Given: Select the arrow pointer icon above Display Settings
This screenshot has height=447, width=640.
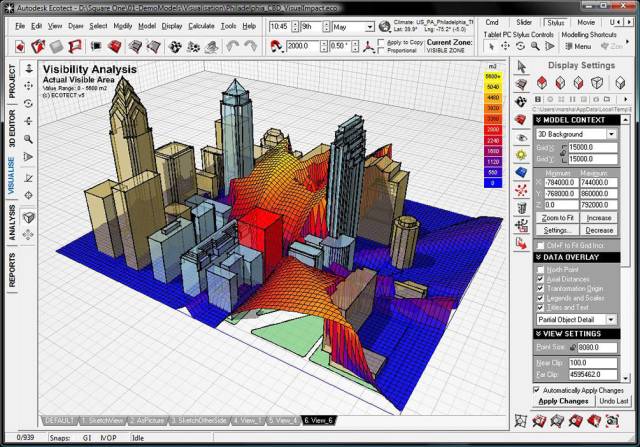Looking at the screenshot, I should click(x=521, y=67).
